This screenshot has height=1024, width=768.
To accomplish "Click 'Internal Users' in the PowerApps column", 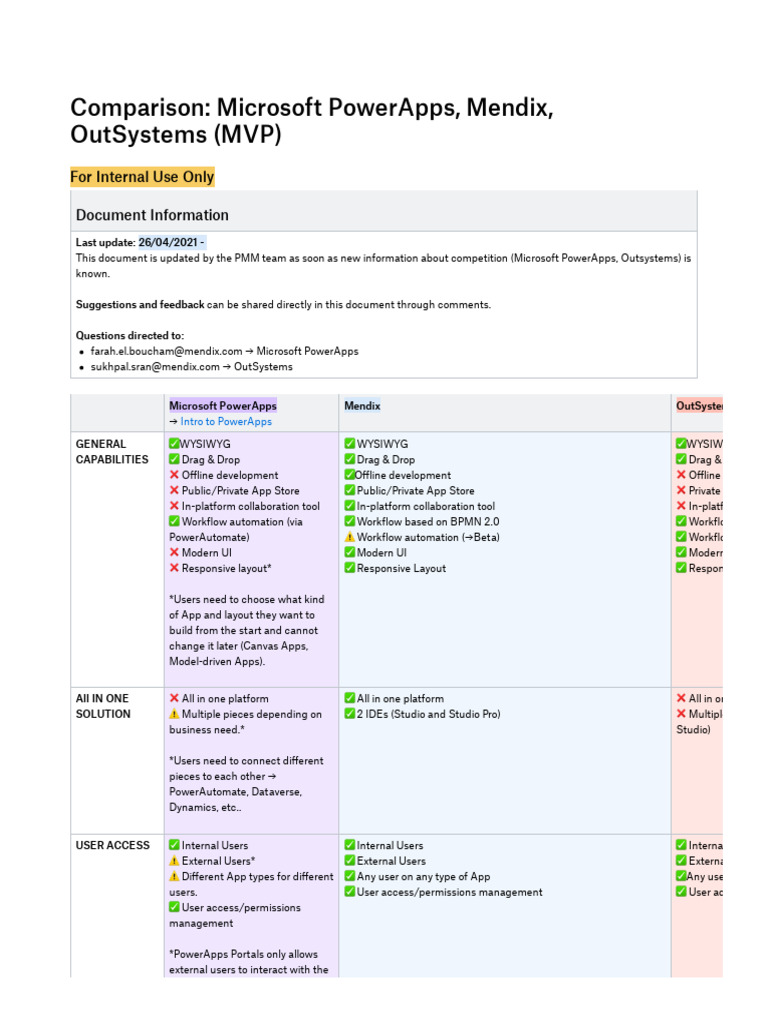I will 215,846.
